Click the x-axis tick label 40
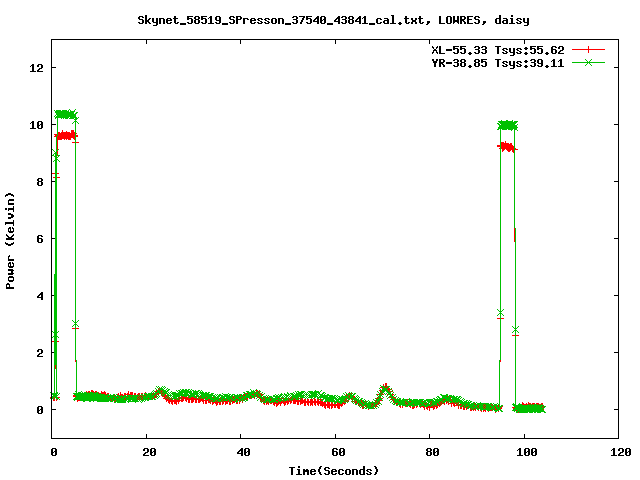The width and height of the screenshot is (640, 480). 244,452
